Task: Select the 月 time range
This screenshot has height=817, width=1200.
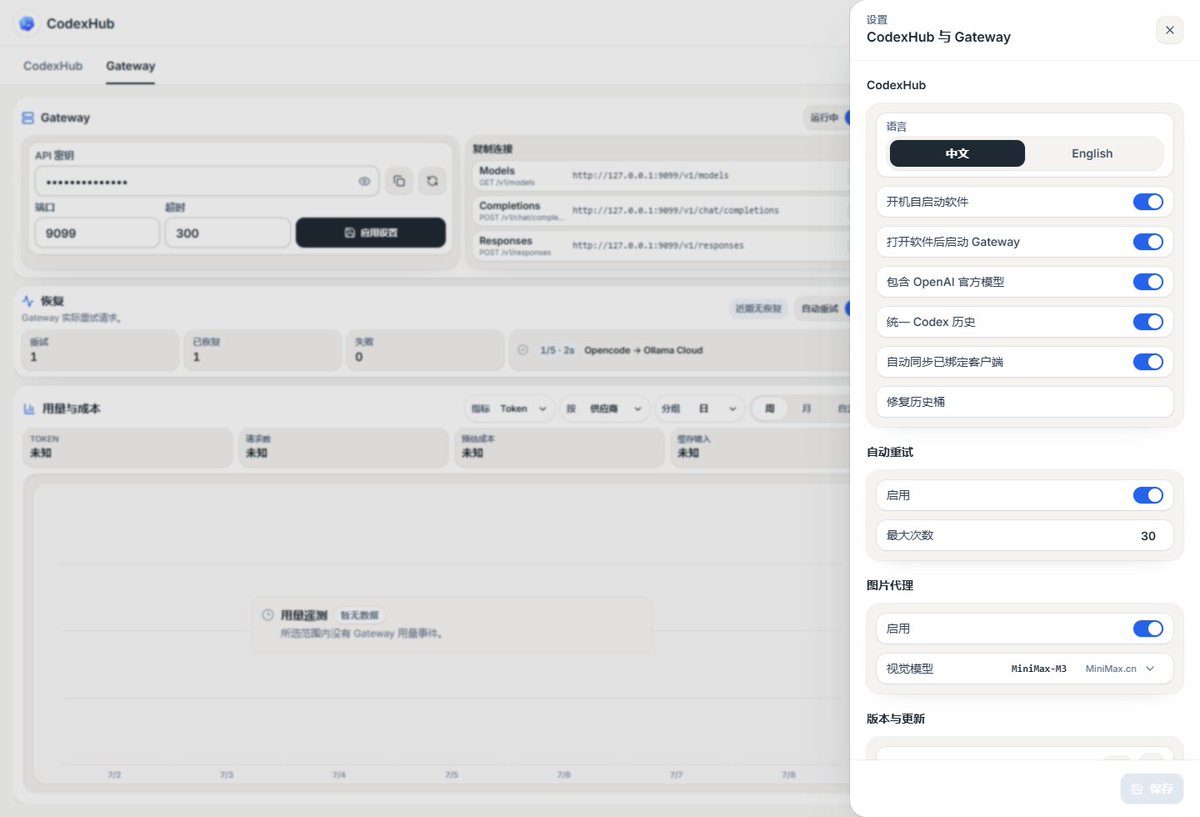Action: (806, 409)
